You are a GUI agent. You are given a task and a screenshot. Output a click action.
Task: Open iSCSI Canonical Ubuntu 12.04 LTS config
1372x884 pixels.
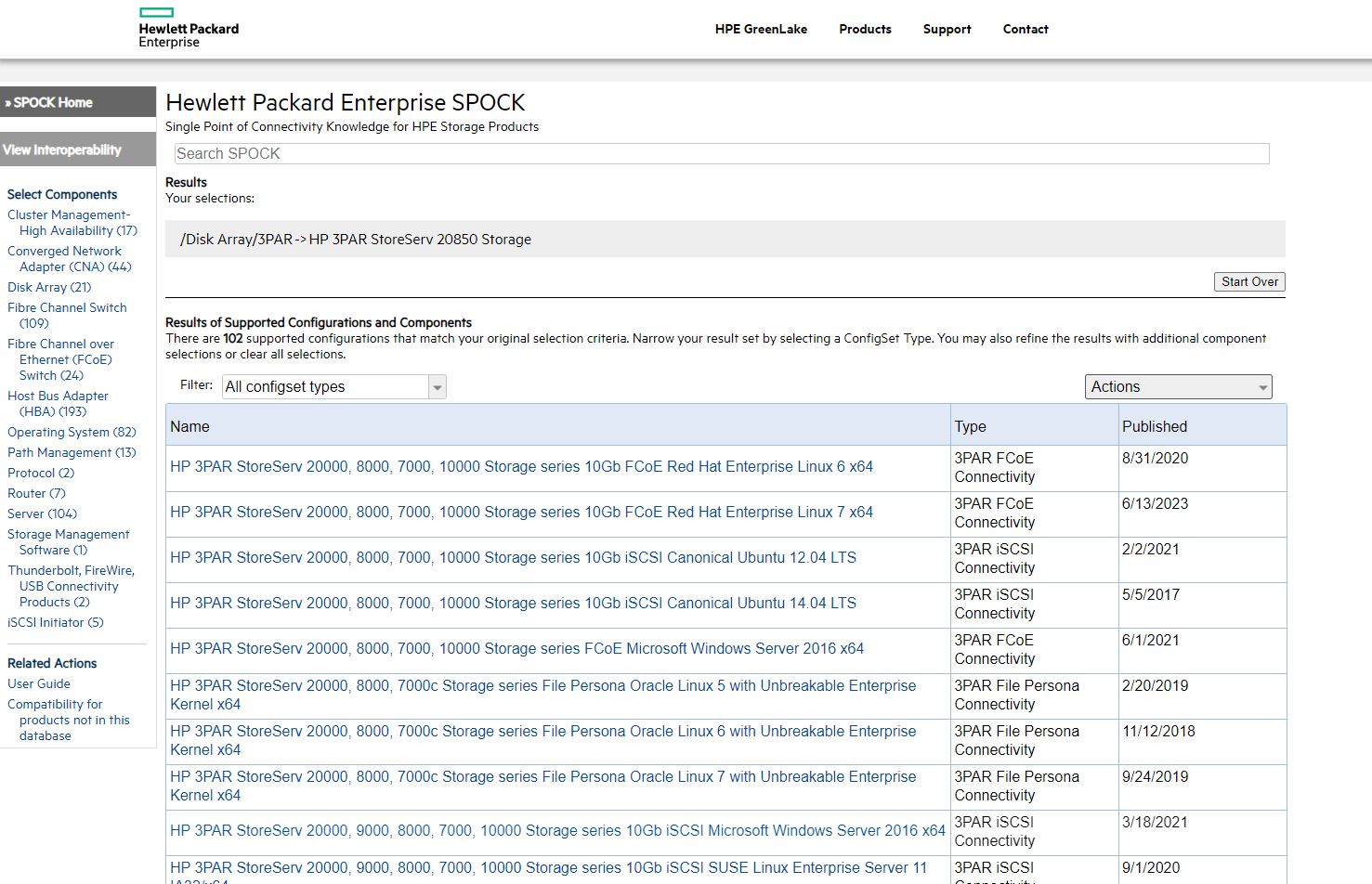tap(513, 557)
